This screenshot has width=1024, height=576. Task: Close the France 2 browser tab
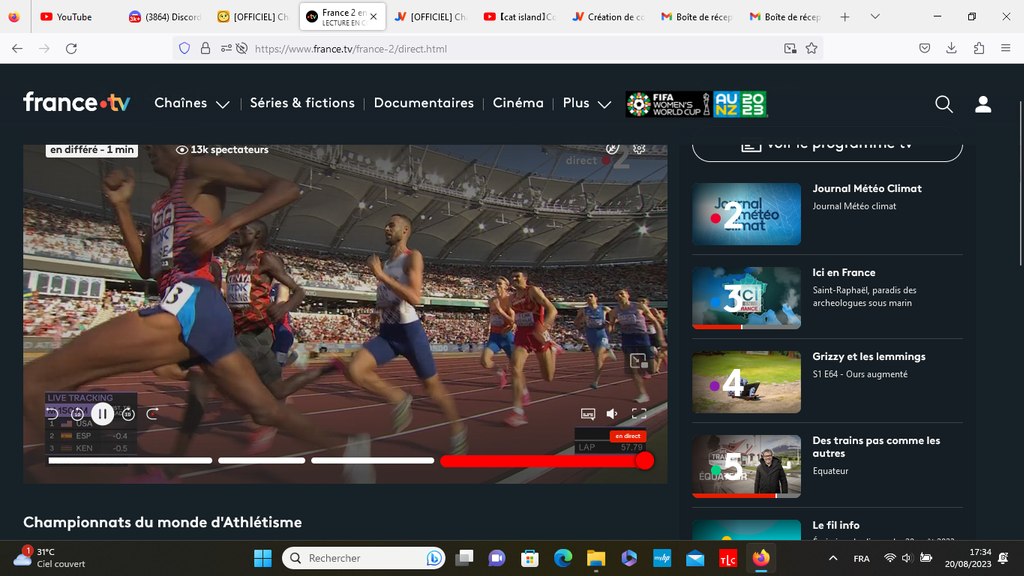(x=374, y=17)
